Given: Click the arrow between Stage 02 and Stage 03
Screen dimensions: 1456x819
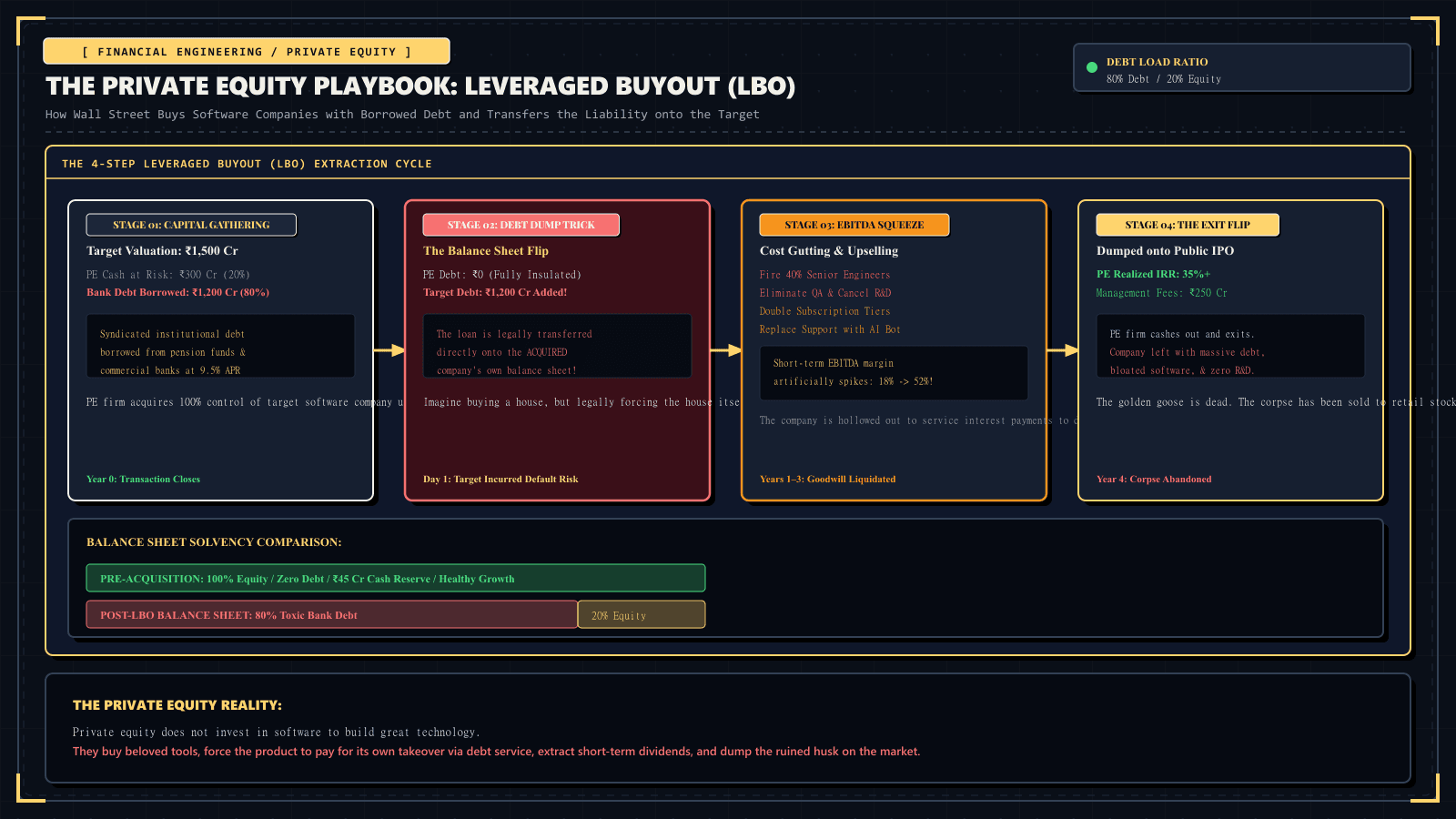Looking at the screenshot, I should tap(726, 350).
